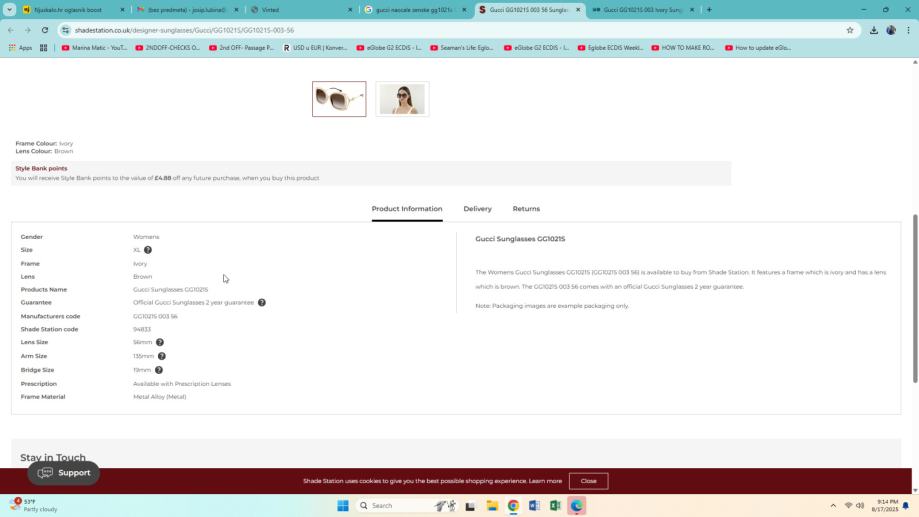919x517 pixels.
Task: Click help icon beside Arm Size 135mm
Action: pyautogui.click(x=162, y=356)
